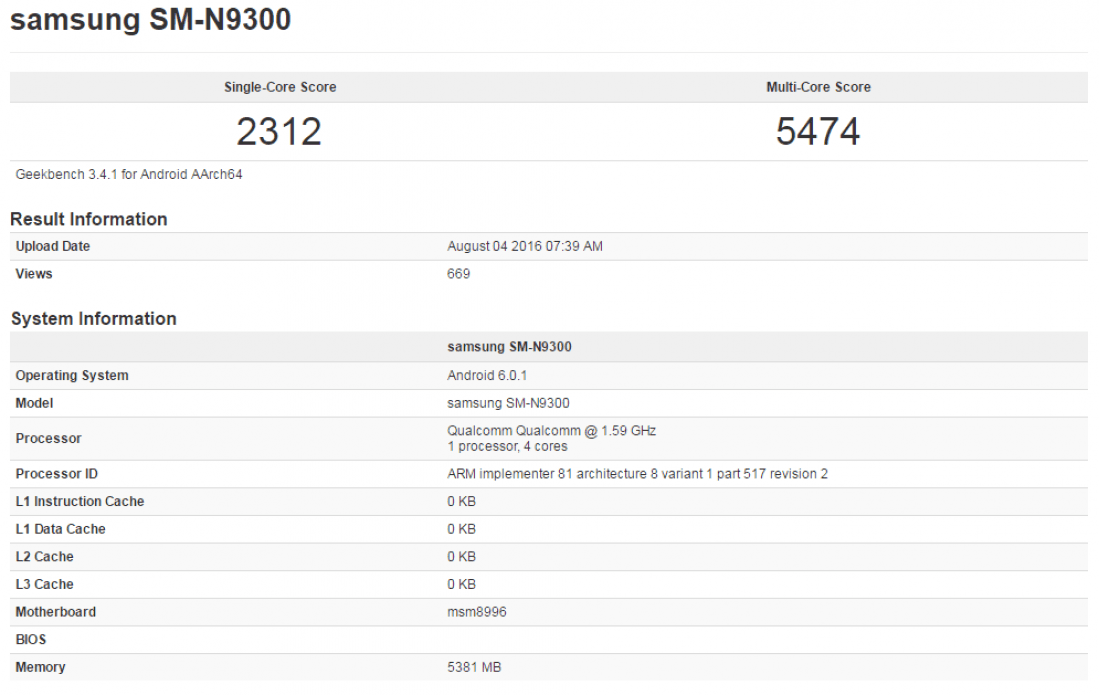Click the samsung SM-N9300 page title
Viewport: 1099px width, 695px height.
(x=150, y=20)
